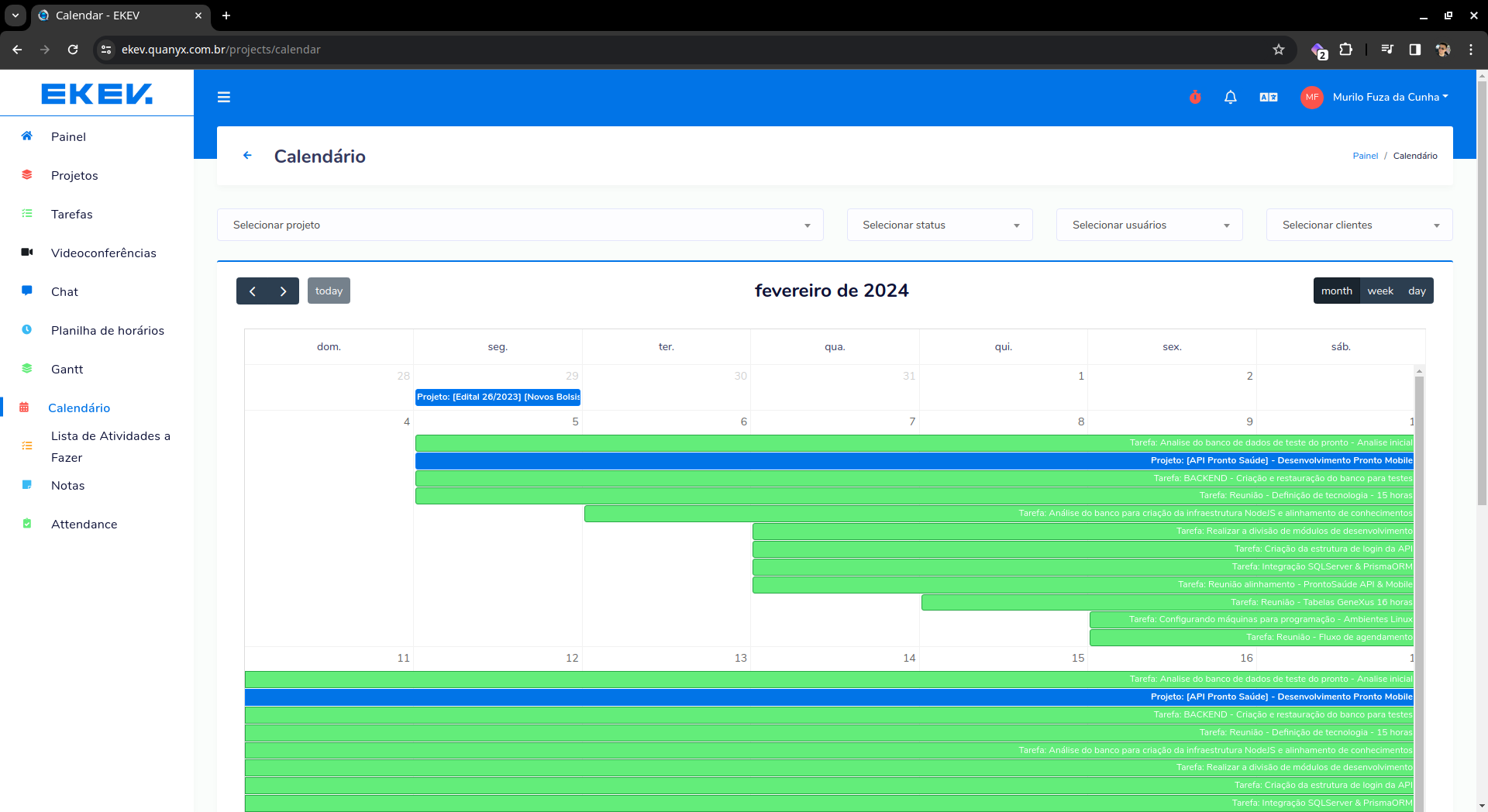Expand the Selecionar projeto dropdown
1488x812 pixels.
coord(519,225)
